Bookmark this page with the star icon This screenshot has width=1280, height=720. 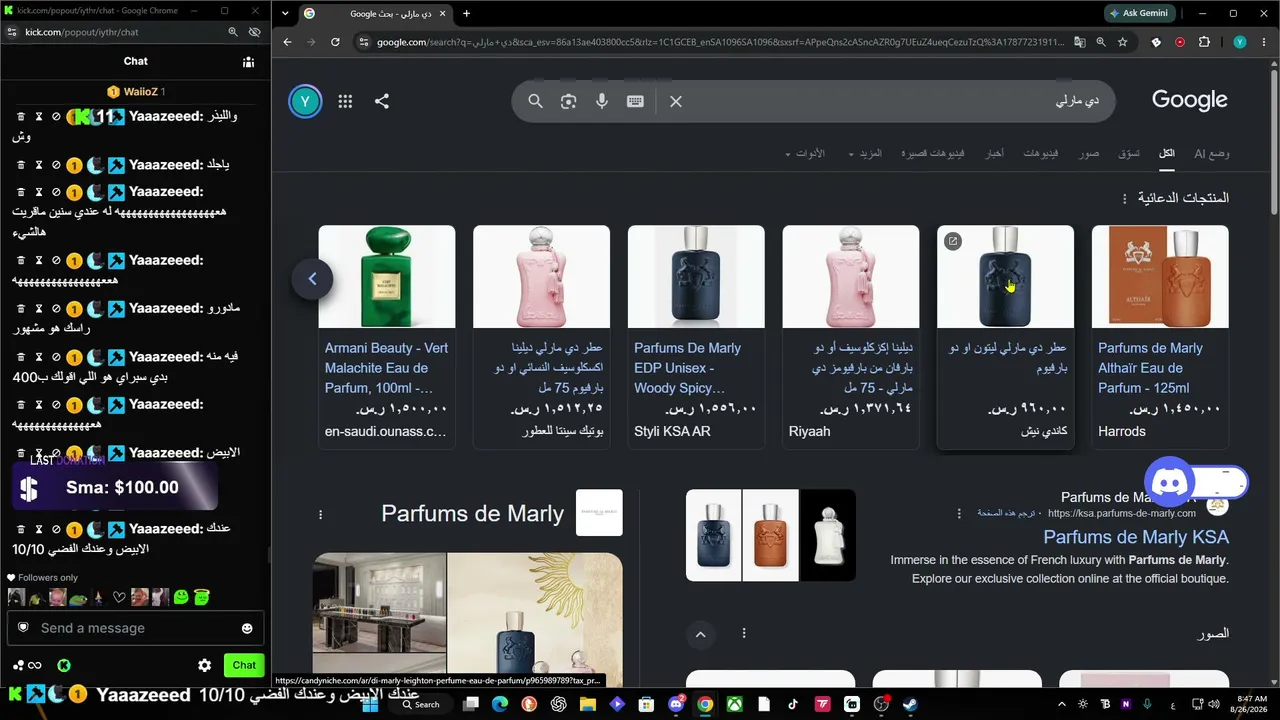coord(1123,42)
